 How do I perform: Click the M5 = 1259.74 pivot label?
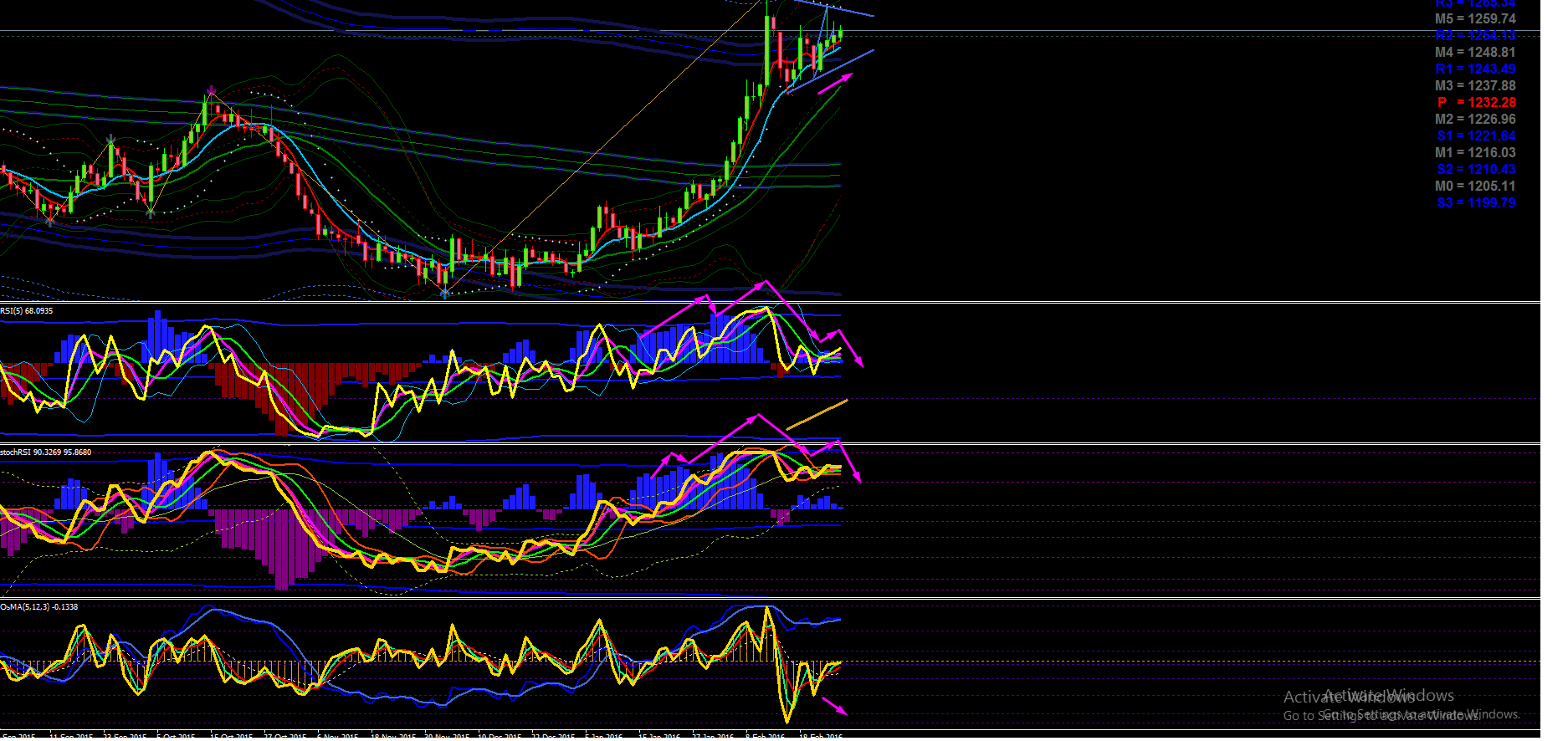1475,18
